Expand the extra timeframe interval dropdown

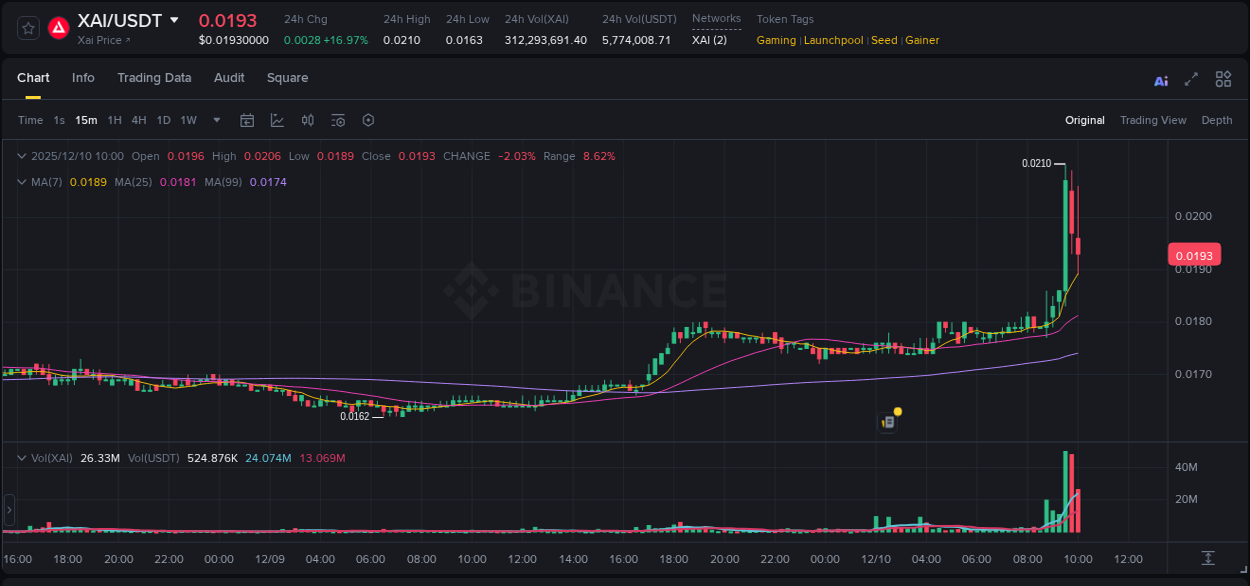[x=216, y=120]
